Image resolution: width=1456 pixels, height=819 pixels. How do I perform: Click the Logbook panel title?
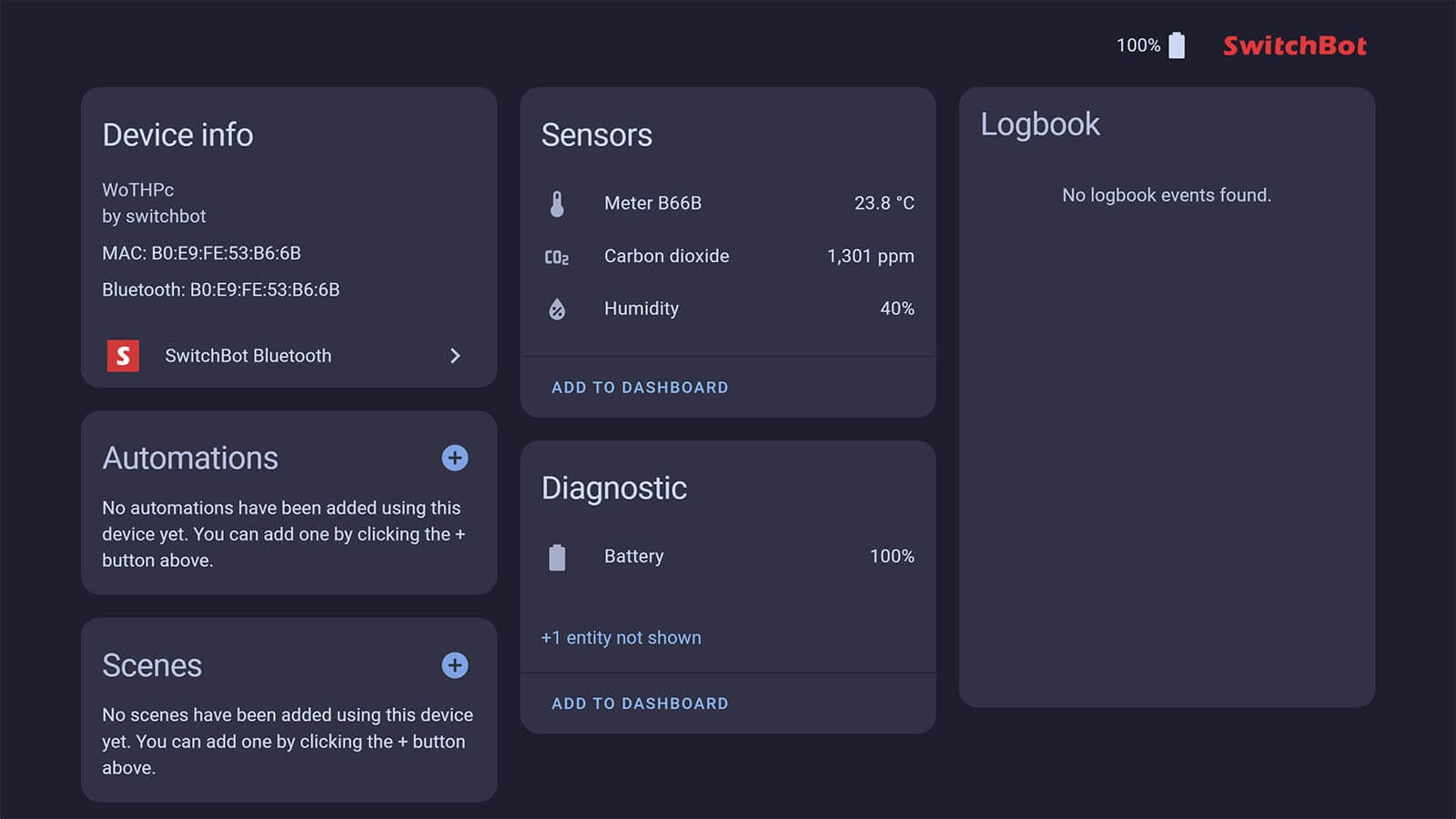point(1040,124)
